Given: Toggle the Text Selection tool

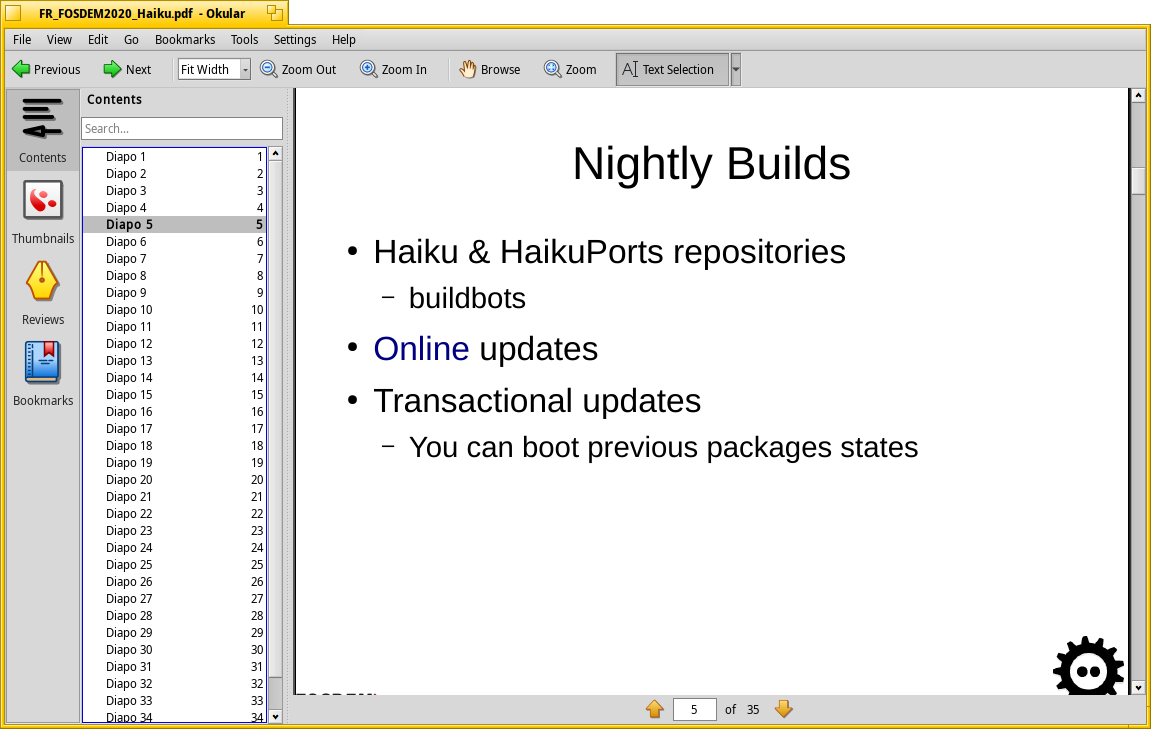Looking at the screenshot, I should [x=672, y=70].
